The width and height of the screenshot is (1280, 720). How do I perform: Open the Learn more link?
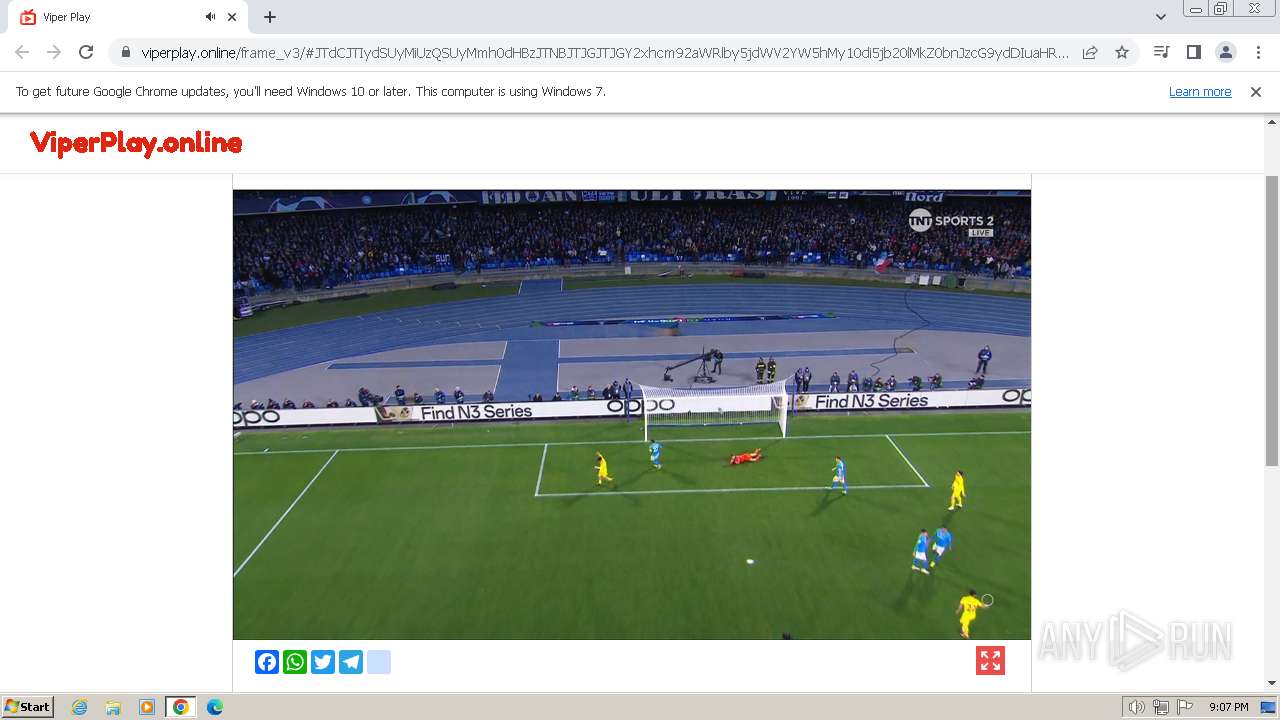point(1200,91)
